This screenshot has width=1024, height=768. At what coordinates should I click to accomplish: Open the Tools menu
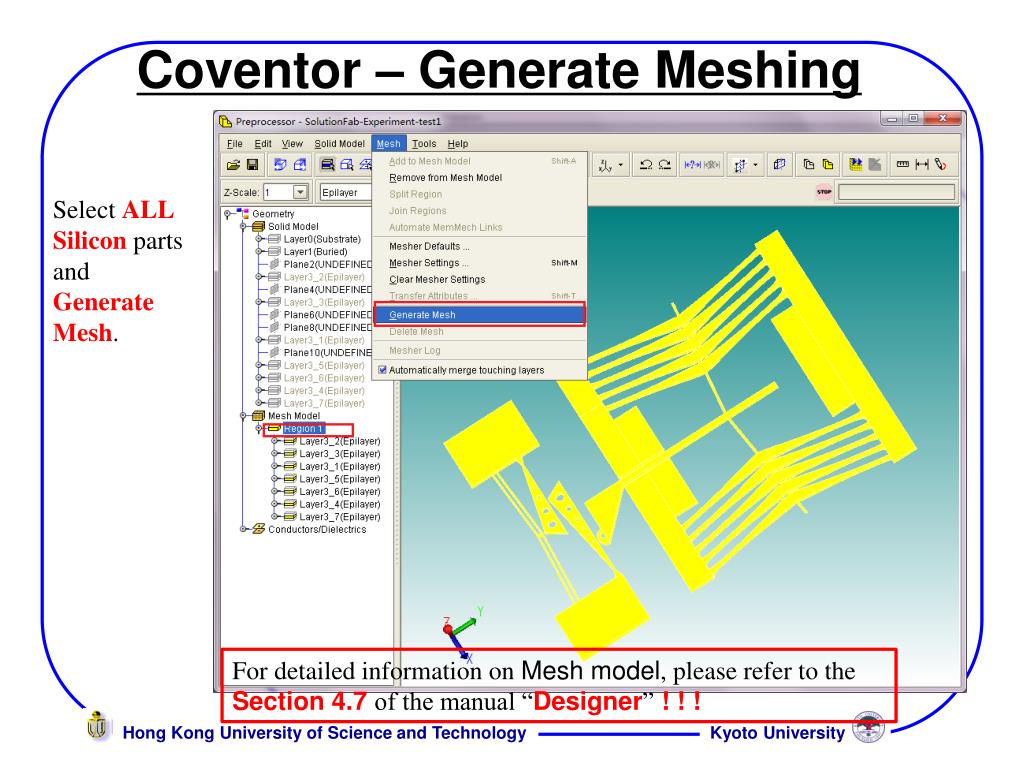tap(424, 144)
